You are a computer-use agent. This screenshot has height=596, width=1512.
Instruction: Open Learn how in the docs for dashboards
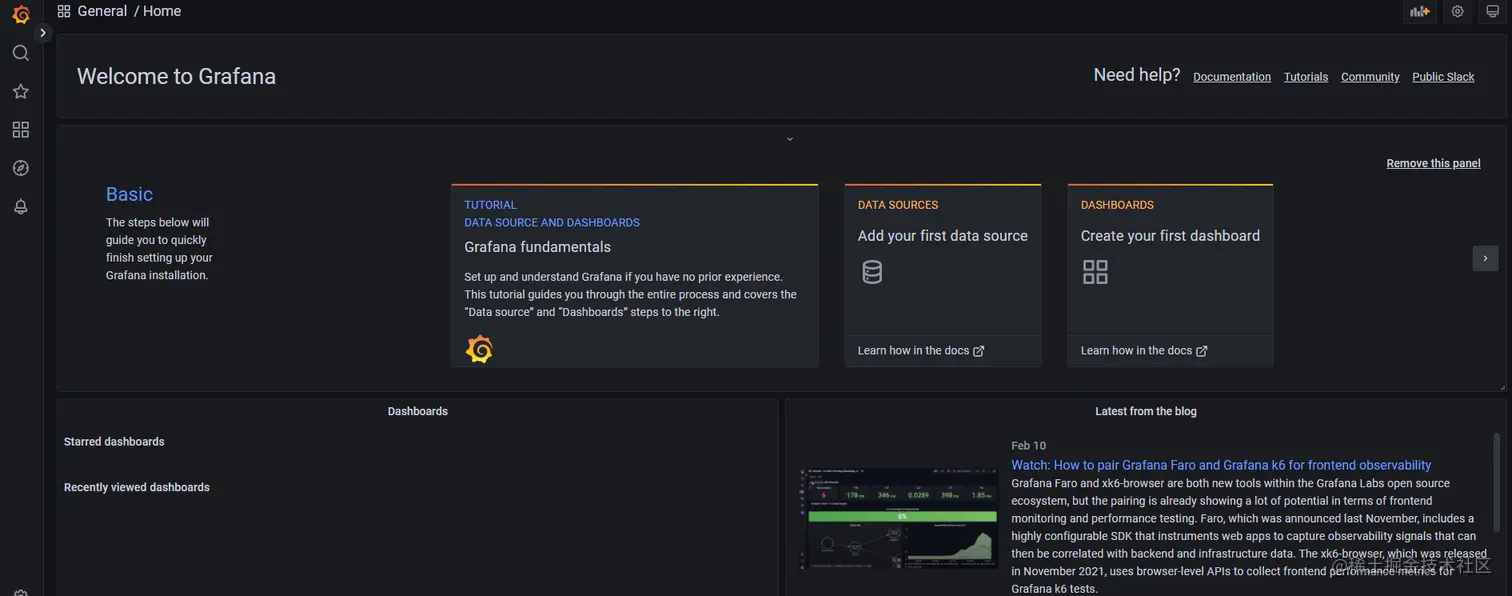pos(1144,351)
